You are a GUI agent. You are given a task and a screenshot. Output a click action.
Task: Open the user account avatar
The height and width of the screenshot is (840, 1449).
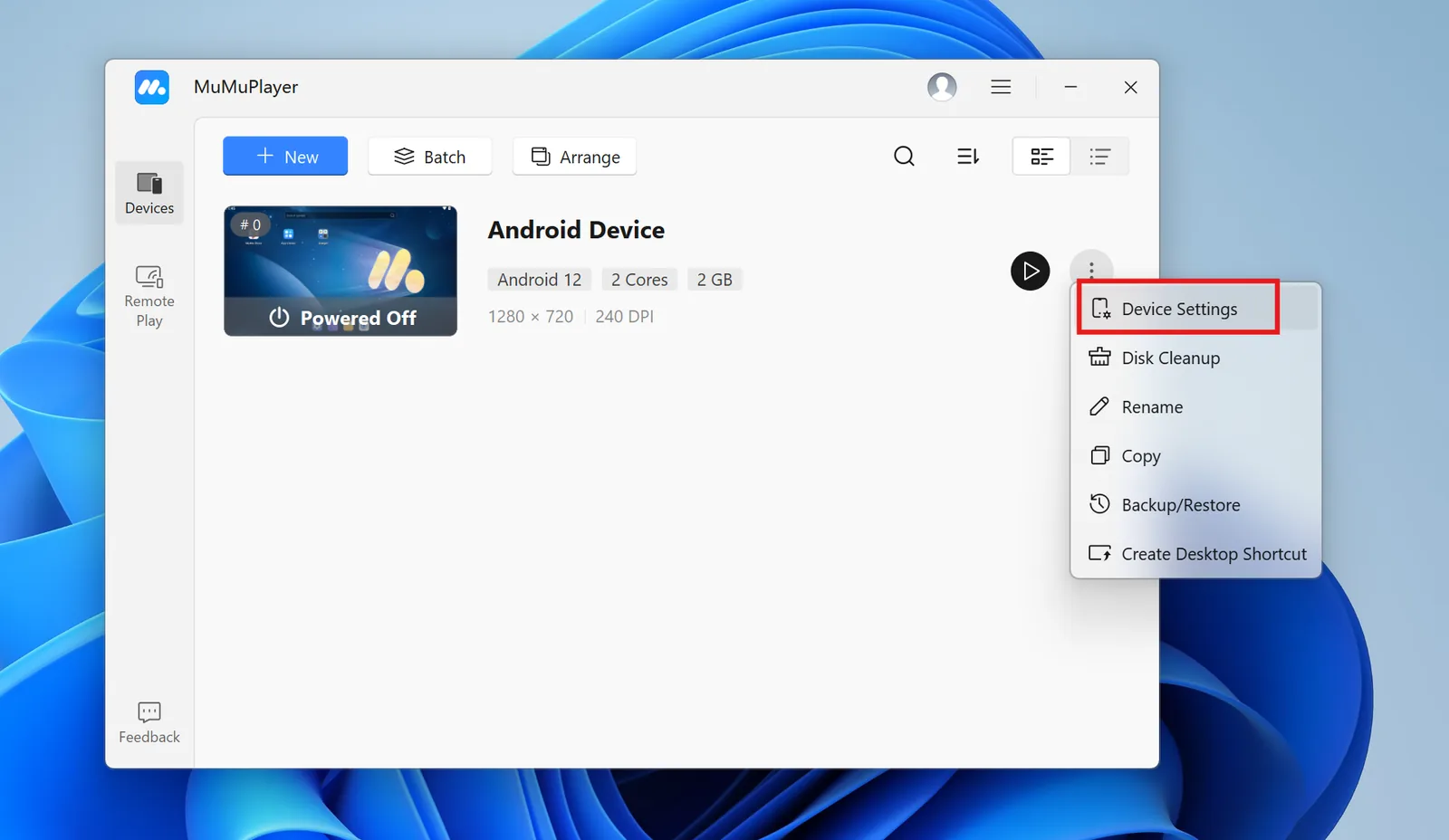pos(942,87)
